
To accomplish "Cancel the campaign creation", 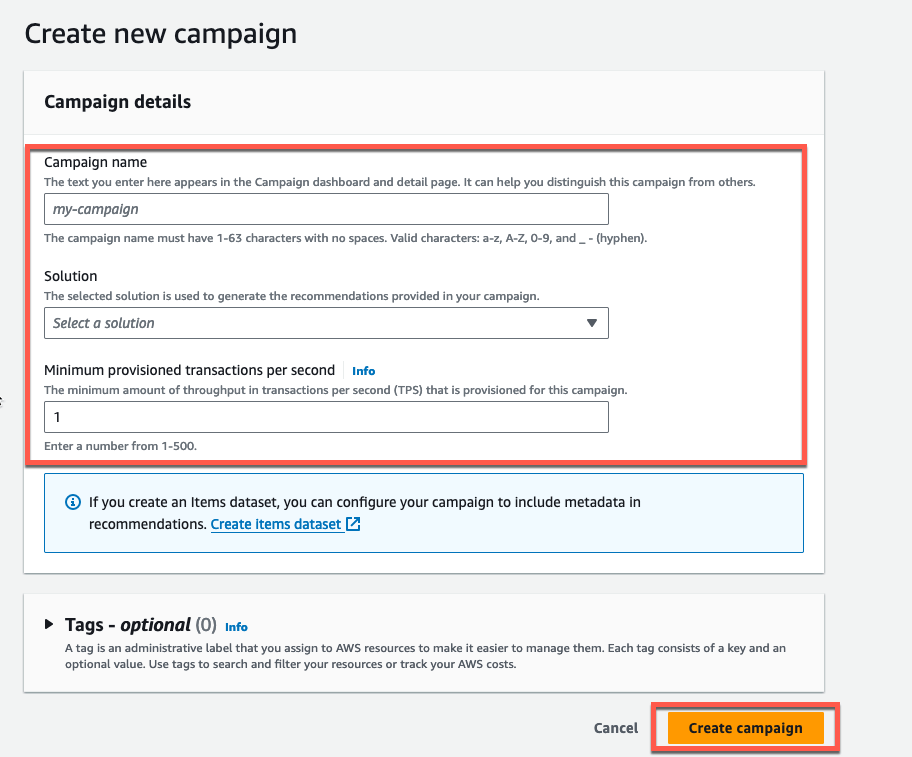I will [x=615, y=728].
